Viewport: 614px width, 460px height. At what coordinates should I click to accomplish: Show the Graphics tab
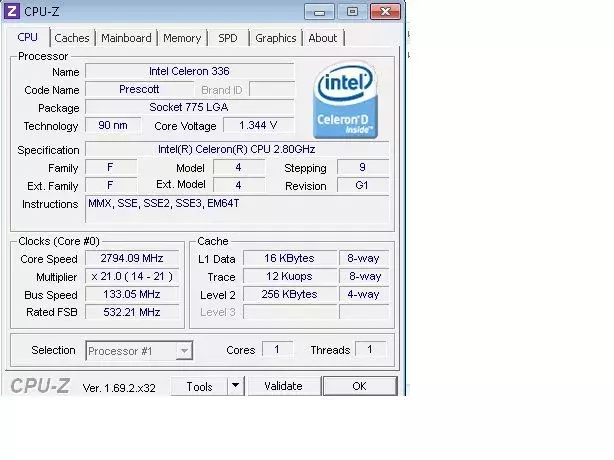(276, 38)
